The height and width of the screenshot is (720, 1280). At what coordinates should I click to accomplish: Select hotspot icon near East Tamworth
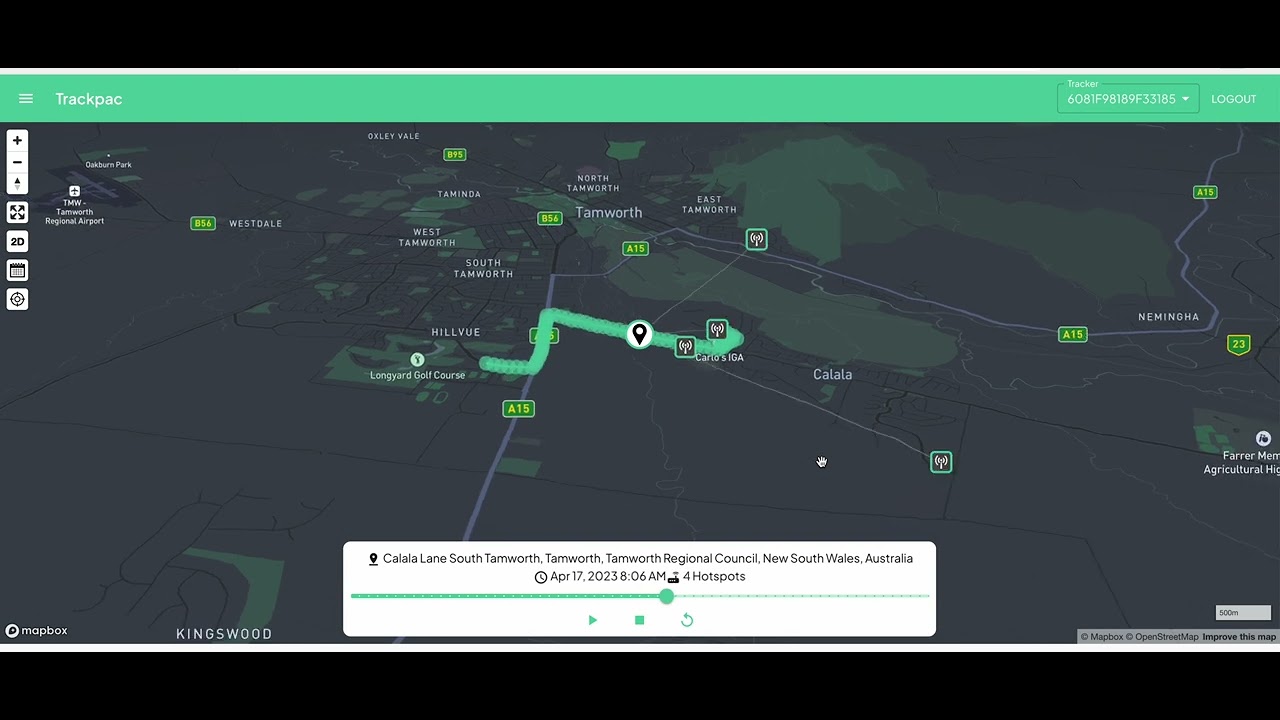pos(757,239)
